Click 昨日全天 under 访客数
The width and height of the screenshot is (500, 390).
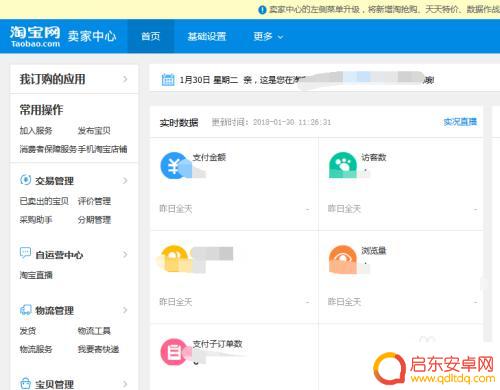(344, 209)
